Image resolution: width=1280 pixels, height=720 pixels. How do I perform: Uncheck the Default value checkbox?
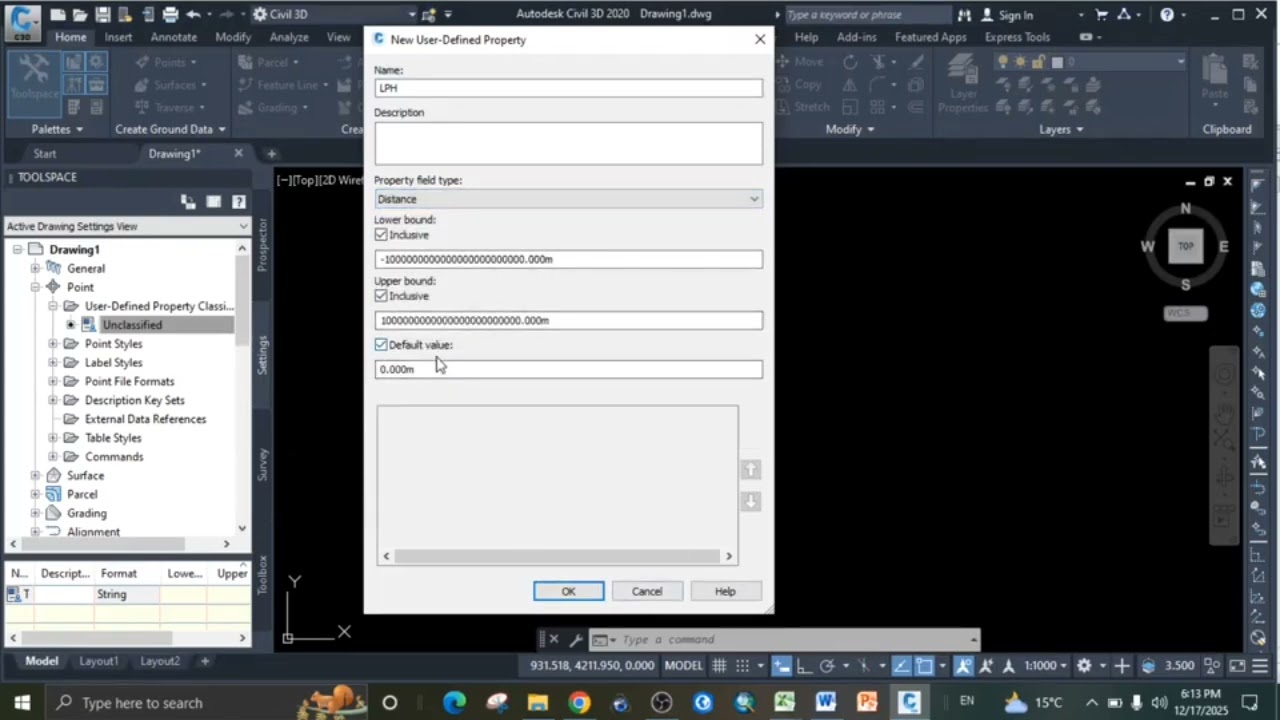pos(381,345)
